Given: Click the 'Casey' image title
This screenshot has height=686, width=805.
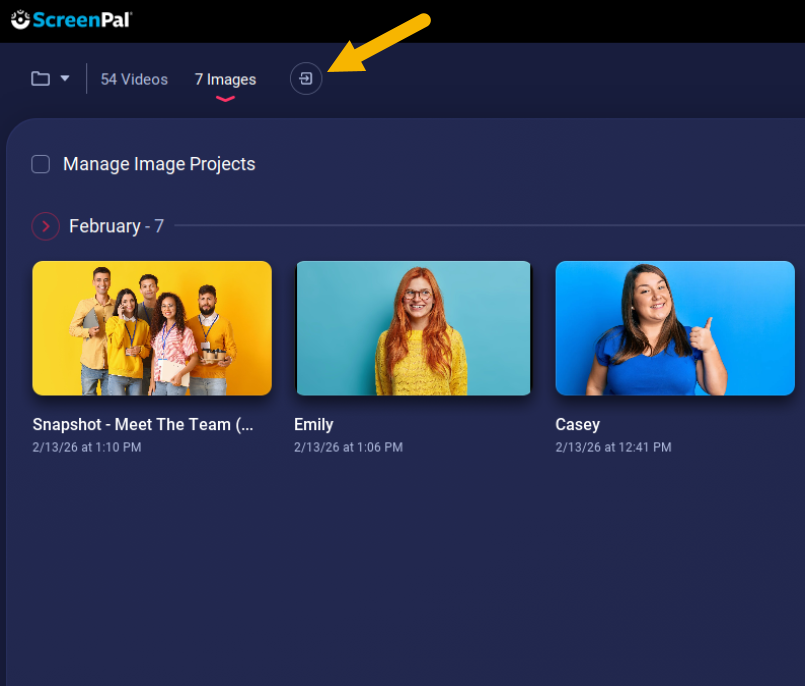Looking at the screenshot, I should click(x=577, y=424).
